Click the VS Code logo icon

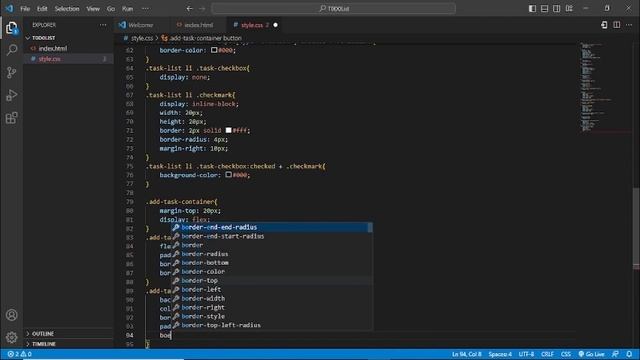pyautogui.click(x=9, y=8)
